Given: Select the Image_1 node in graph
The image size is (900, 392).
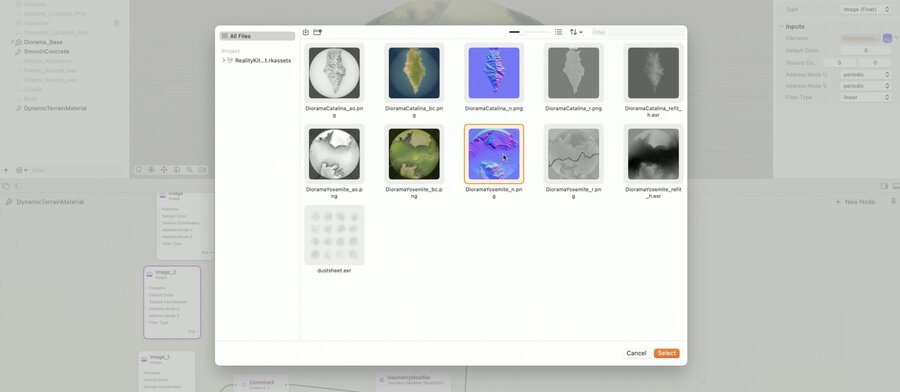Looking at the screenshot, I should click(166, 371).
